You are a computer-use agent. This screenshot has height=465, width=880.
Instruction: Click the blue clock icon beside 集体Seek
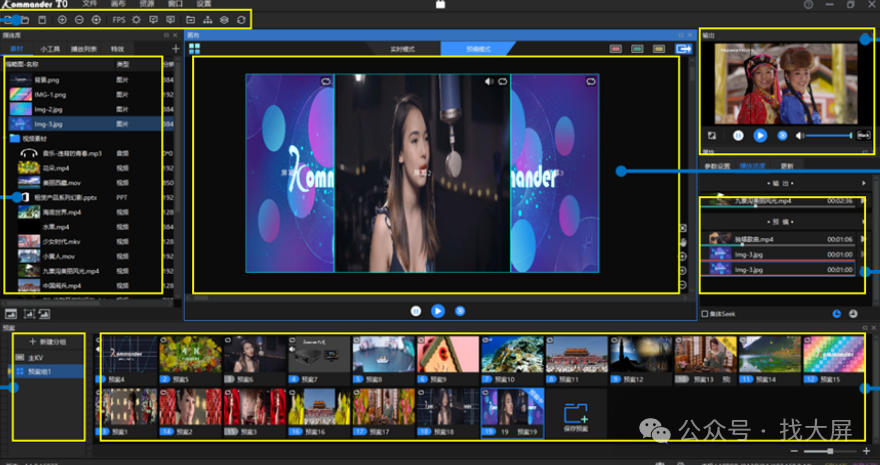[837, 314]
